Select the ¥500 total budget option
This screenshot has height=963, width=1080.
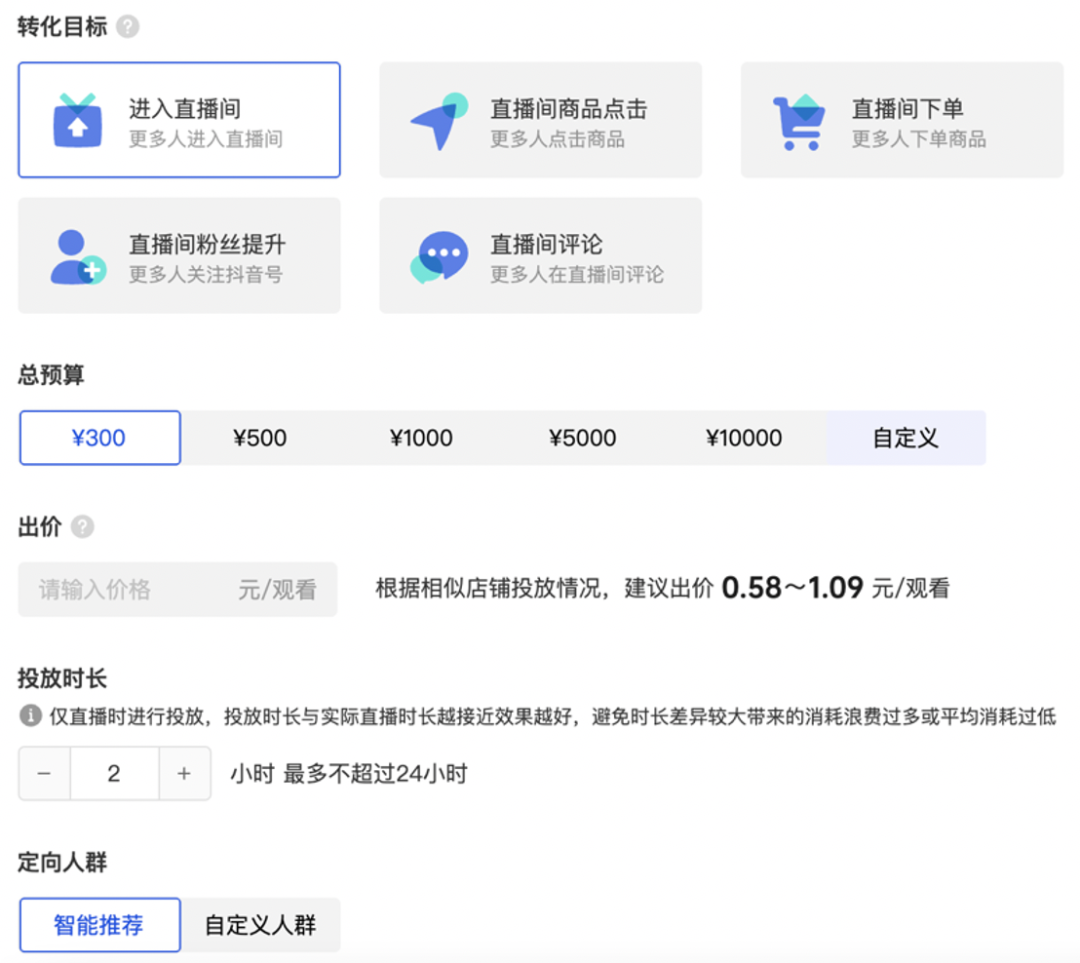tap(260, 438)
